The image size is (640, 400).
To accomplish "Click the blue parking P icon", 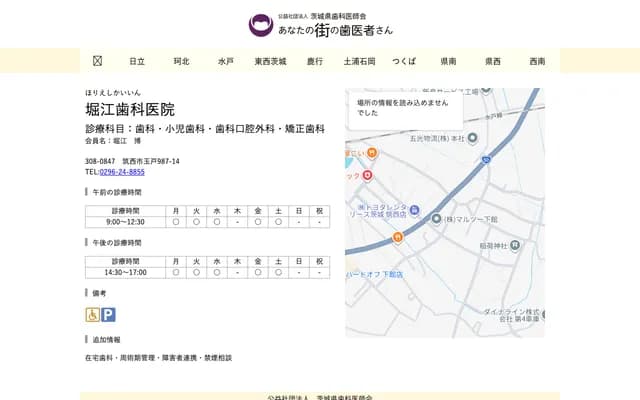I will point(108,315).
